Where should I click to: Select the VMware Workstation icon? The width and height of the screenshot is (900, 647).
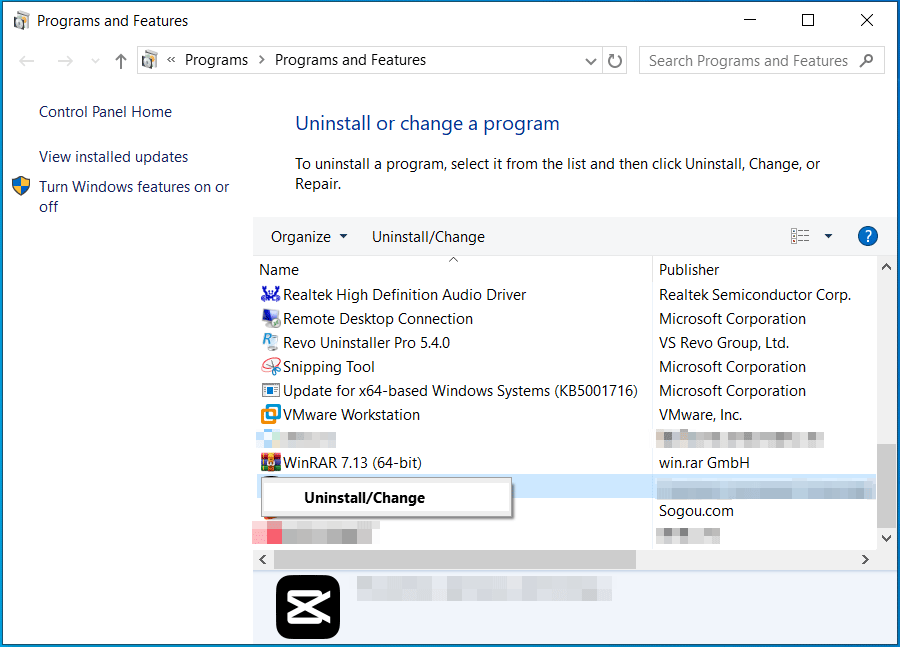click(270, 414)
